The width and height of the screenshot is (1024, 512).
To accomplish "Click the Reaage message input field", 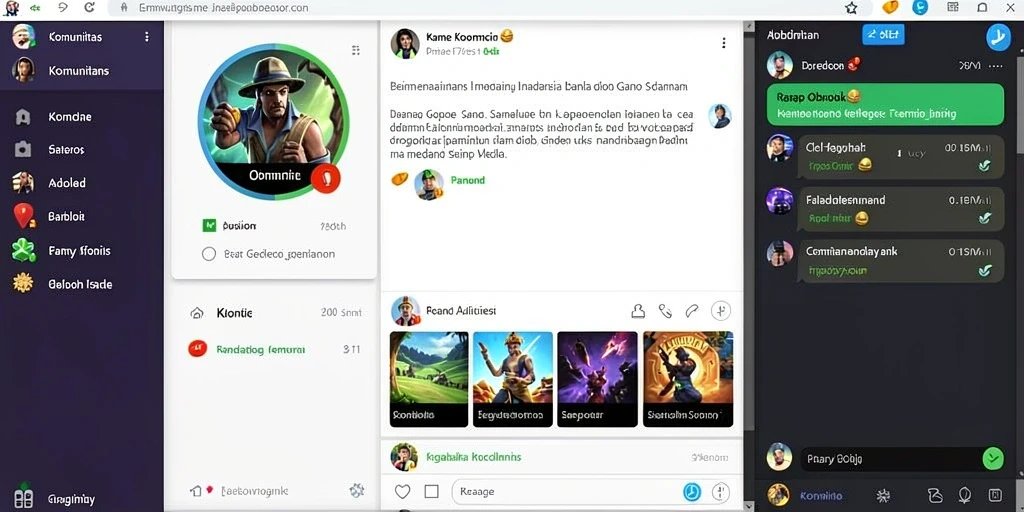I will pos(564,492).
